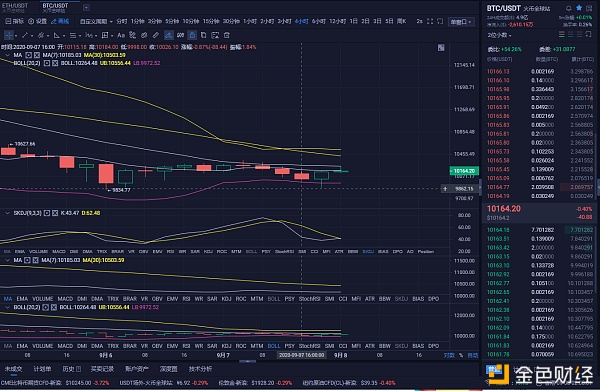The height and width of the screenshot is (391, 600).
Task: Click the pop-out window icon beside fullscreen
Action: [x=440, y=21]
